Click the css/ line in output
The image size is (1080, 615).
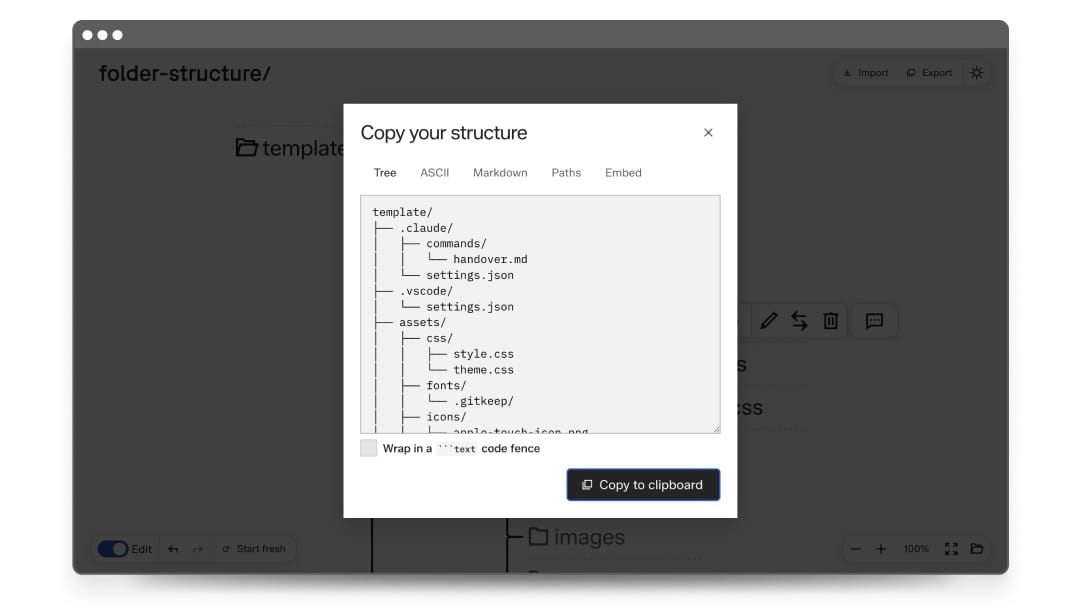(x=439, y=338)
